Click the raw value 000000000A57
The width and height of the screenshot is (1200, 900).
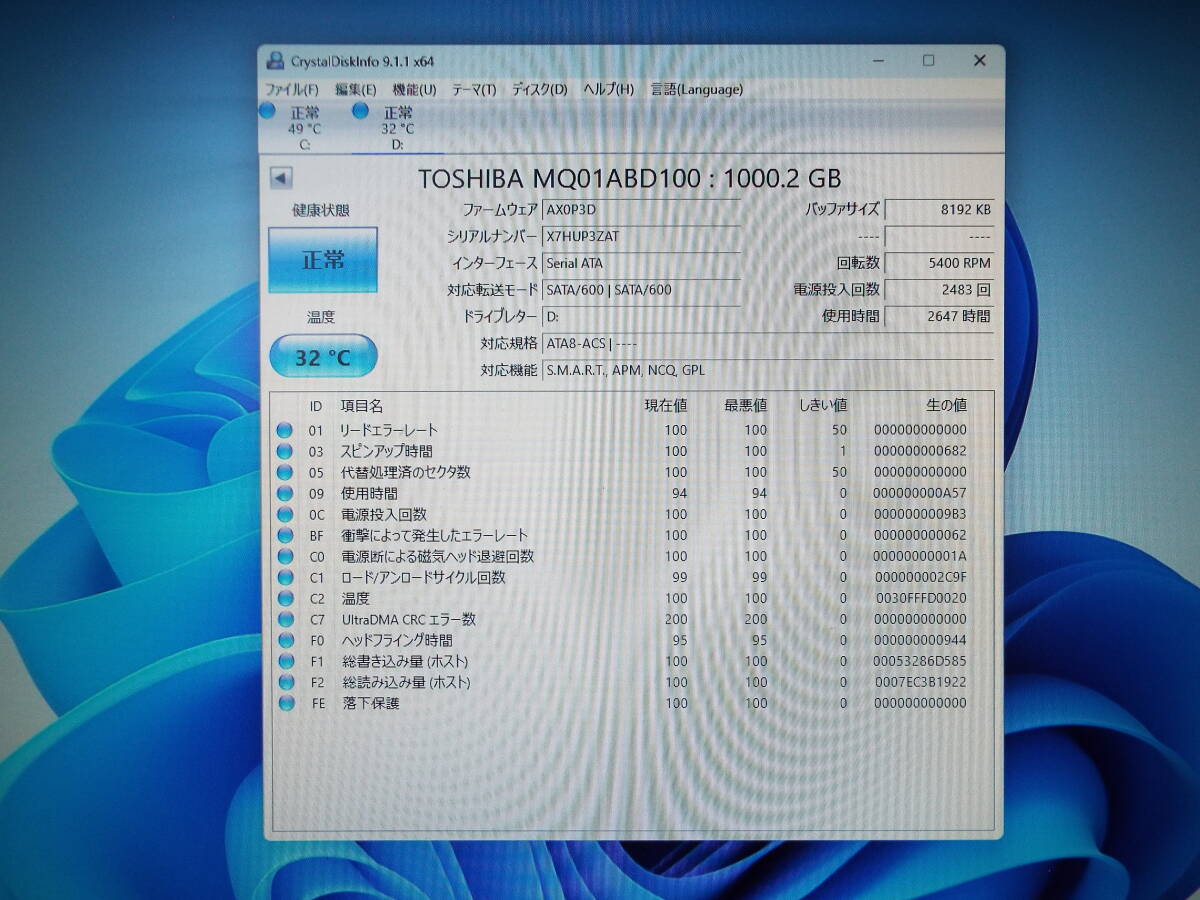coord(920,493)
